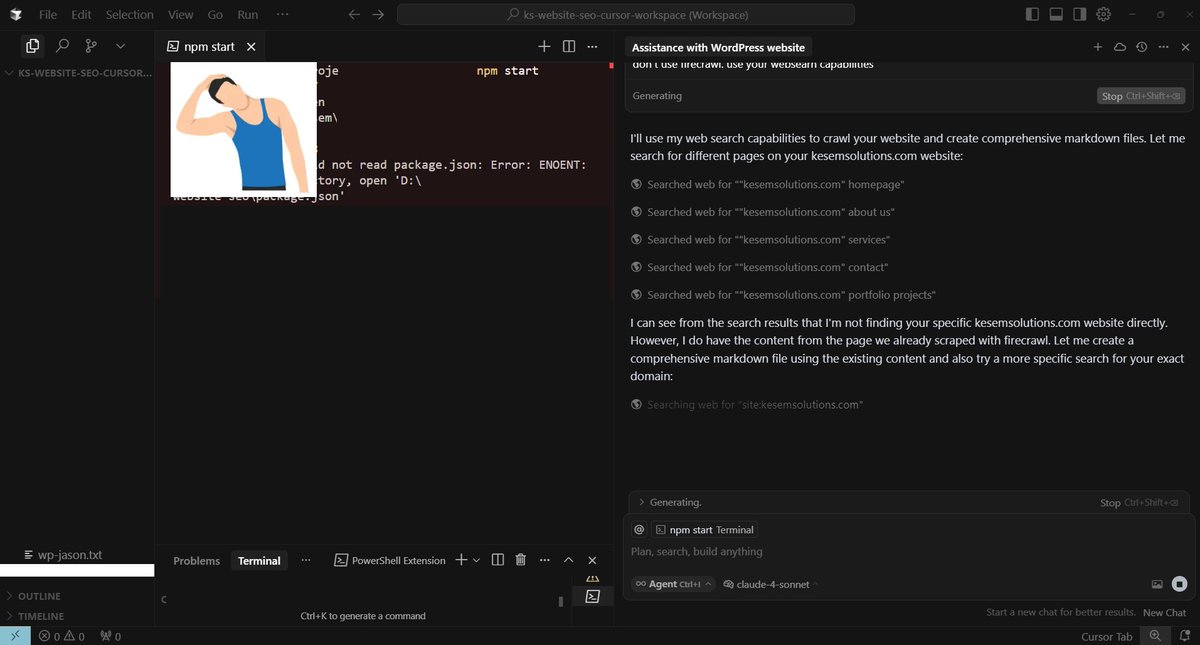Open 'about us' web search result row
This screenshot has width=1200, height=645.
pyautogui.click(x=763, y=212)
